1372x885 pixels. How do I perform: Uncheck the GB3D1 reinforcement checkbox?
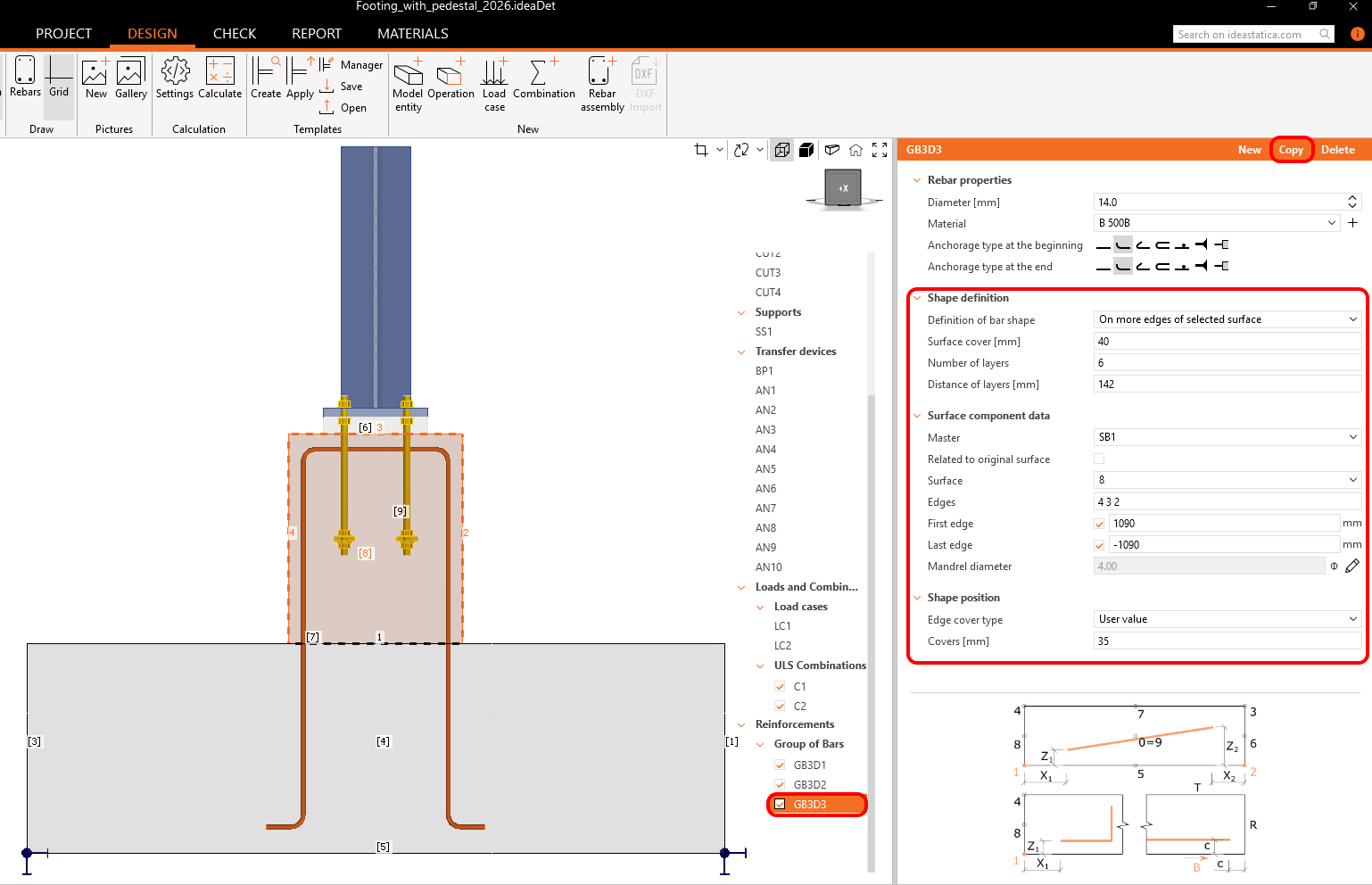[x=780, y=765]
